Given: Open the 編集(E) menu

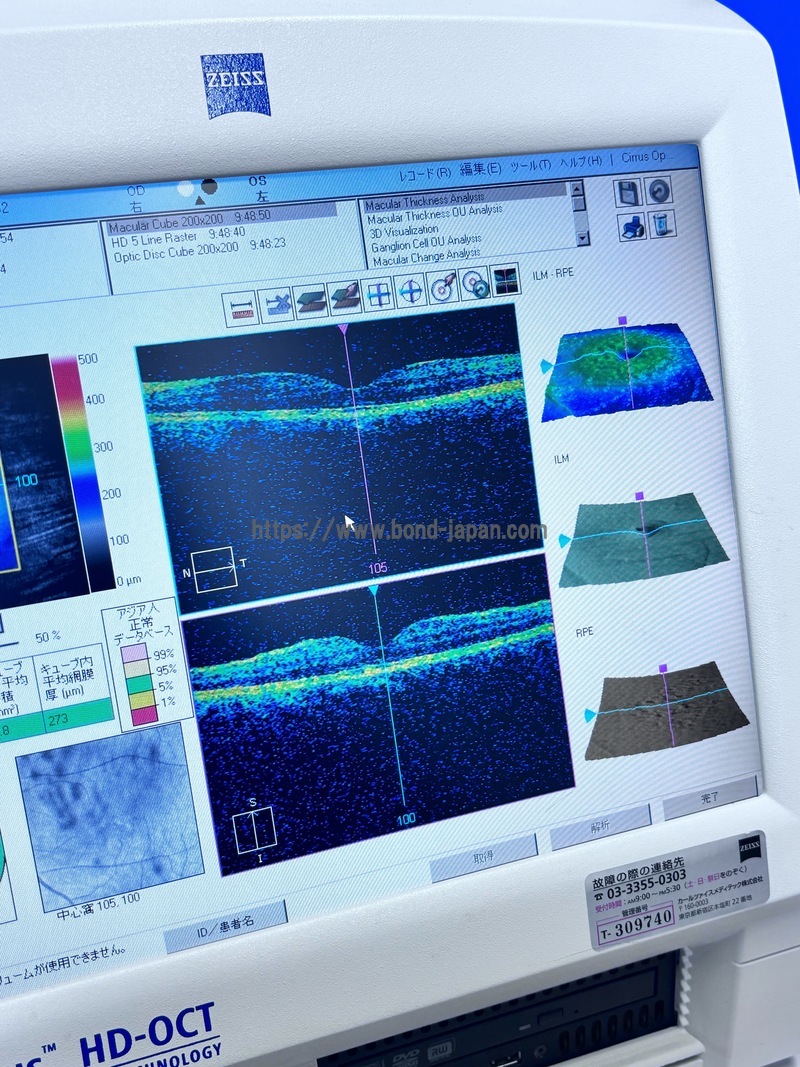Looking at the screenshot, I should [x=480, y=169].
